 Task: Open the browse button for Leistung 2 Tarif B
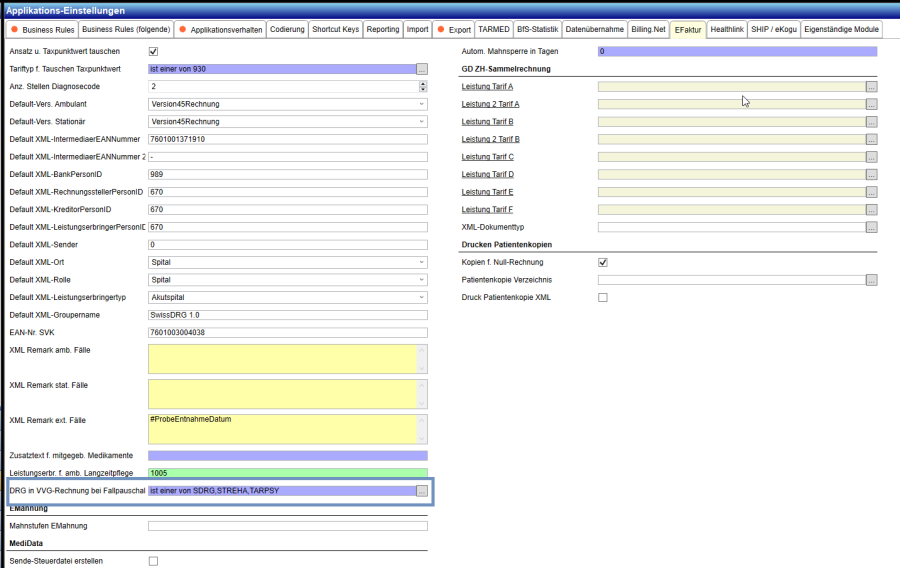(x=871, y=139)
